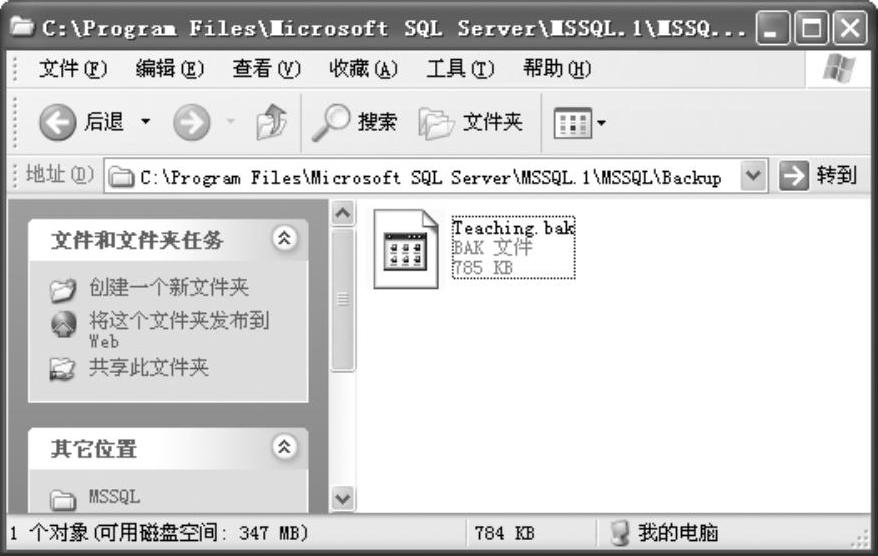
Task: Open the MSSQL folder link
Action: (x=114, y=497)
